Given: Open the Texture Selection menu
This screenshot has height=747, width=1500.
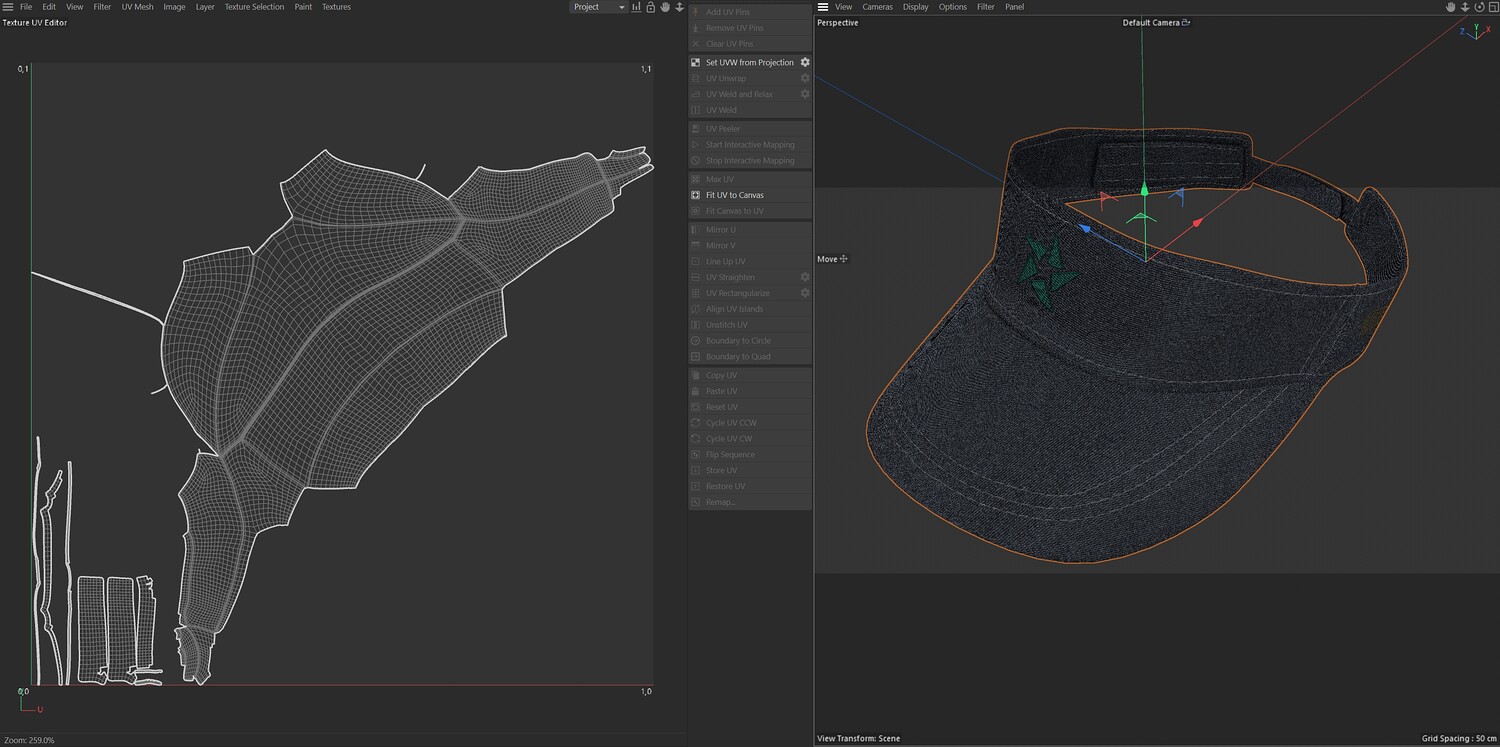Looking at the screenshot, I should pyautogui.click(x=254, y=7).
